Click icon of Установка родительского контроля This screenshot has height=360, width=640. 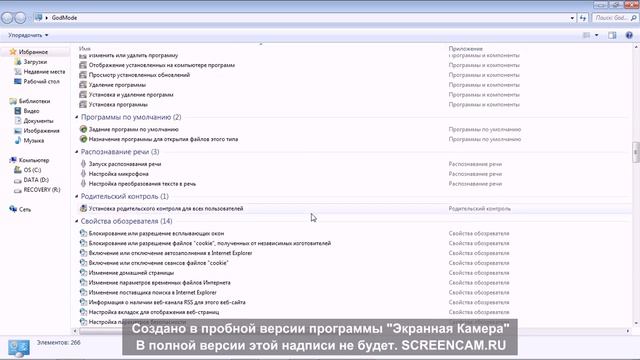(83, 208)
